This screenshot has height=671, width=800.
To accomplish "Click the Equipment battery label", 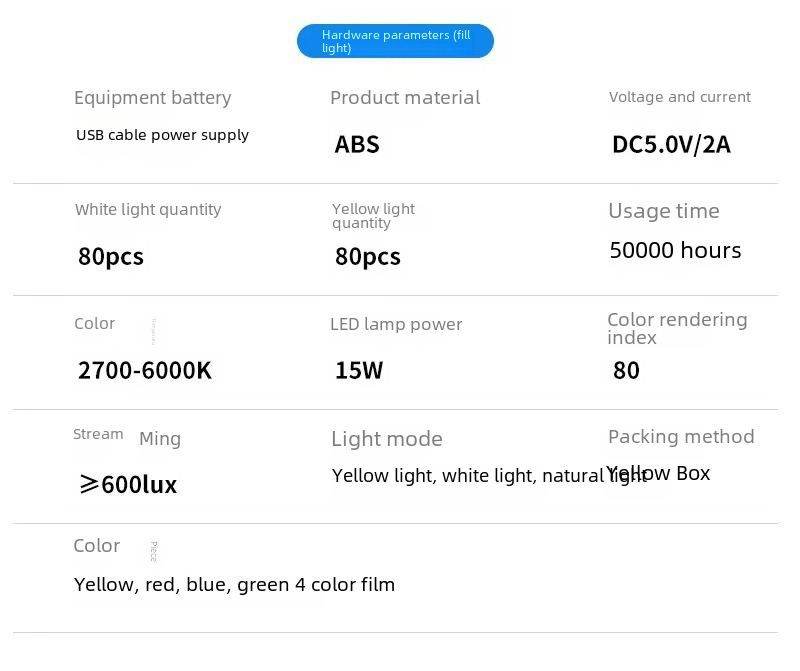I will (152, 98).
